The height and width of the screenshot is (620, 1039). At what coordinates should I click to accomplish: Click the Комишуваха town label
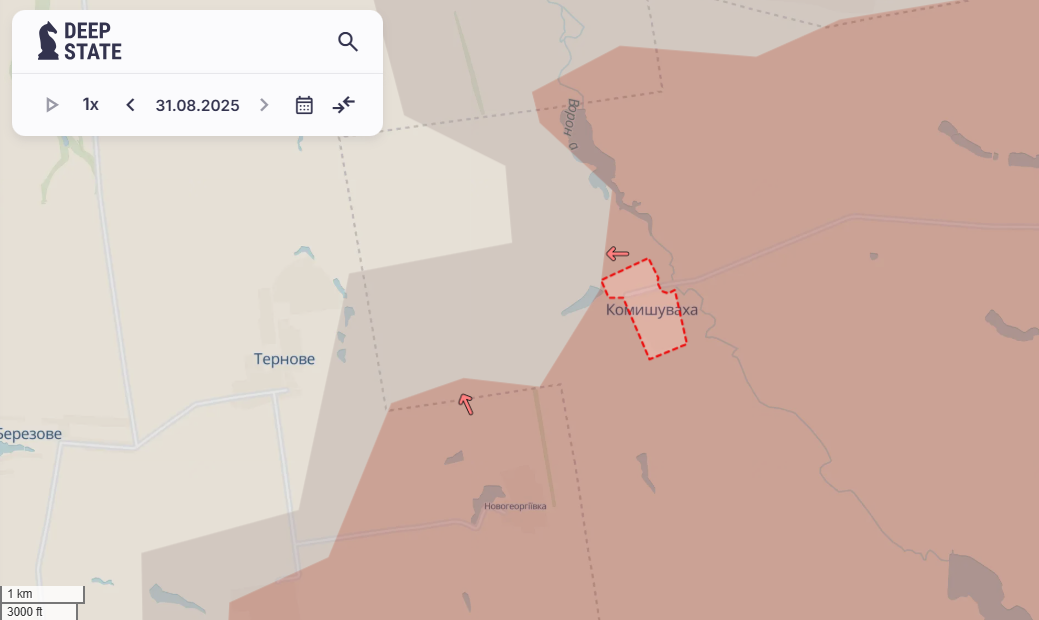[651, 310]
